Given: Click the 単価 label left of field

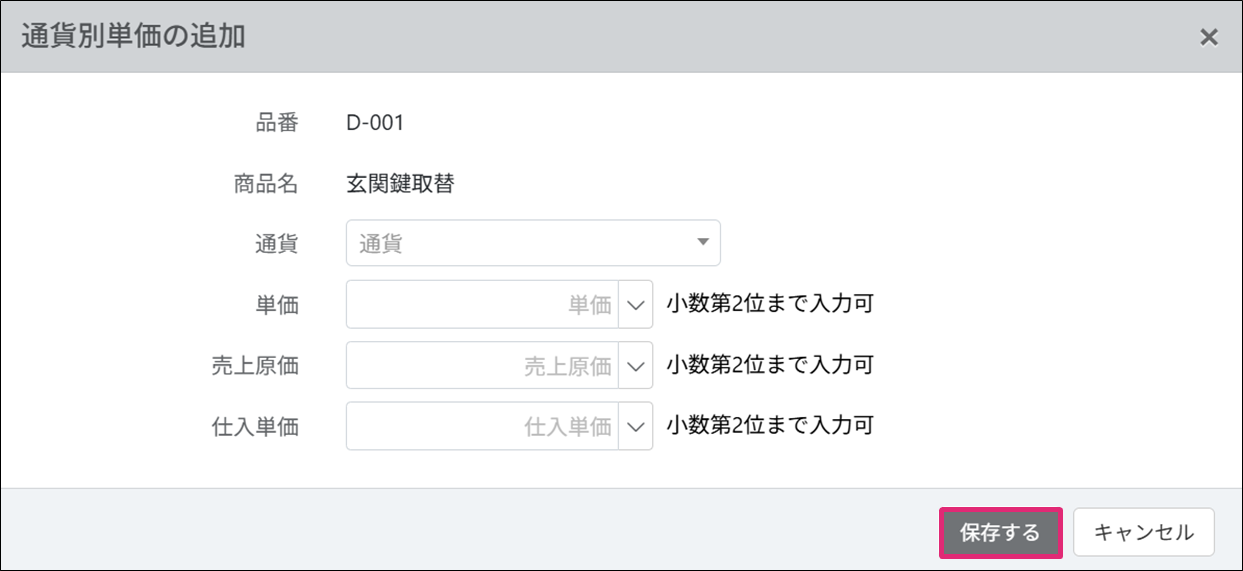Looking at the screenshot, I should [277, 305].
